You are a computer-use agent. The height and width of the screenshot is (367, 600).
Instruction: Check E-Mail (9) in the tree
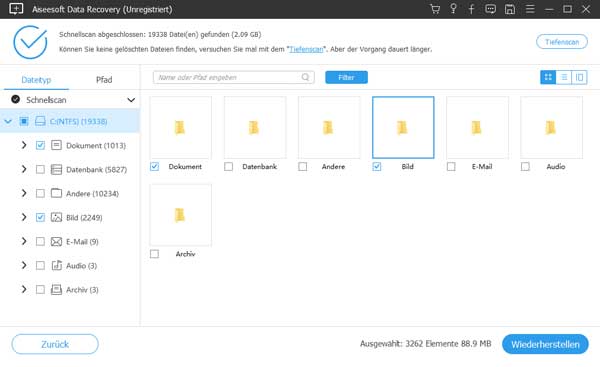pos(40,241)
